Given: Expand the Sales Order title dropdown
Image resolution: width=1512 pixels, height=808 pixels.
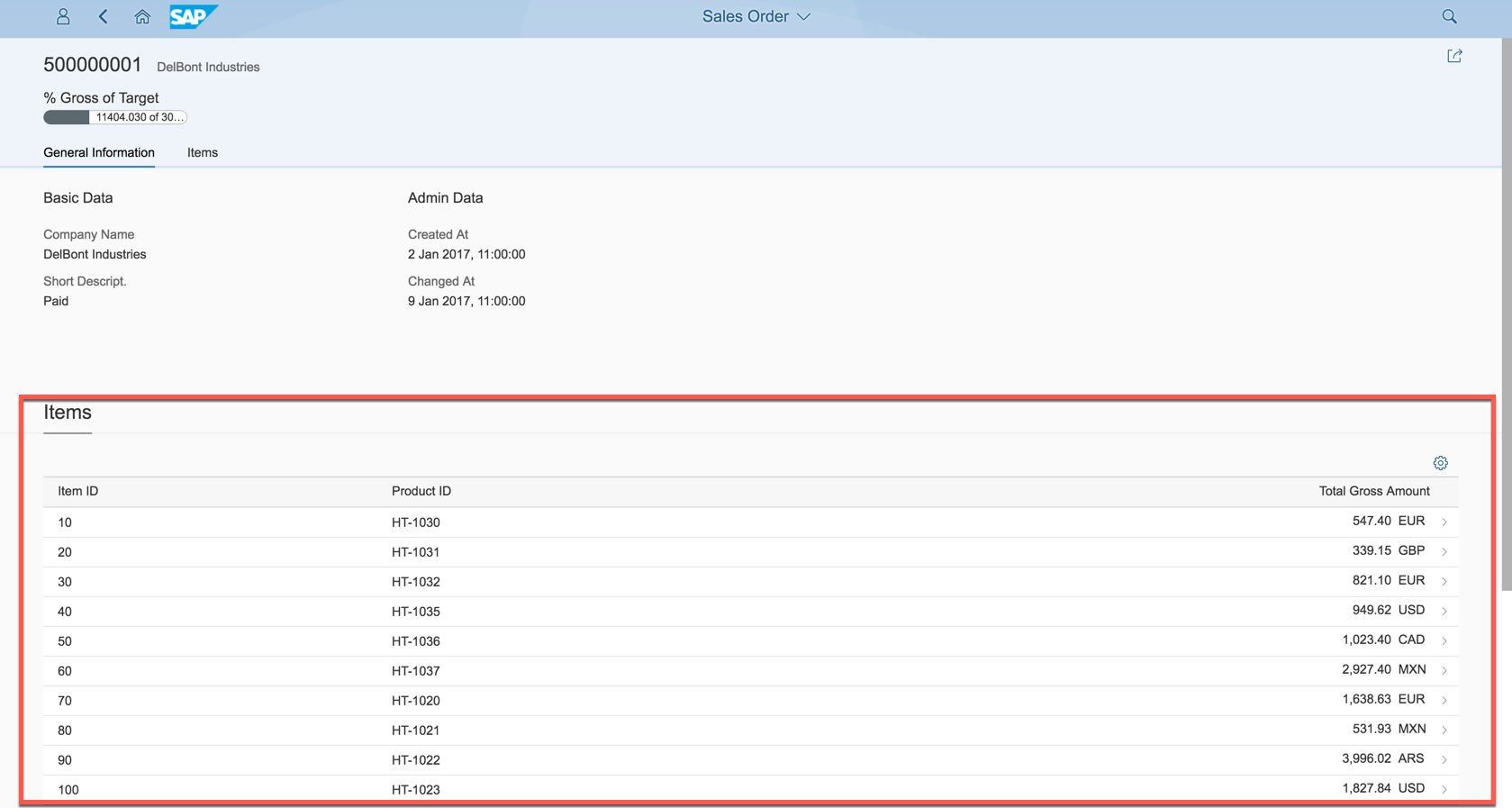Looking at the screenshot, I should pyautogui.click(x=756, y=16).
